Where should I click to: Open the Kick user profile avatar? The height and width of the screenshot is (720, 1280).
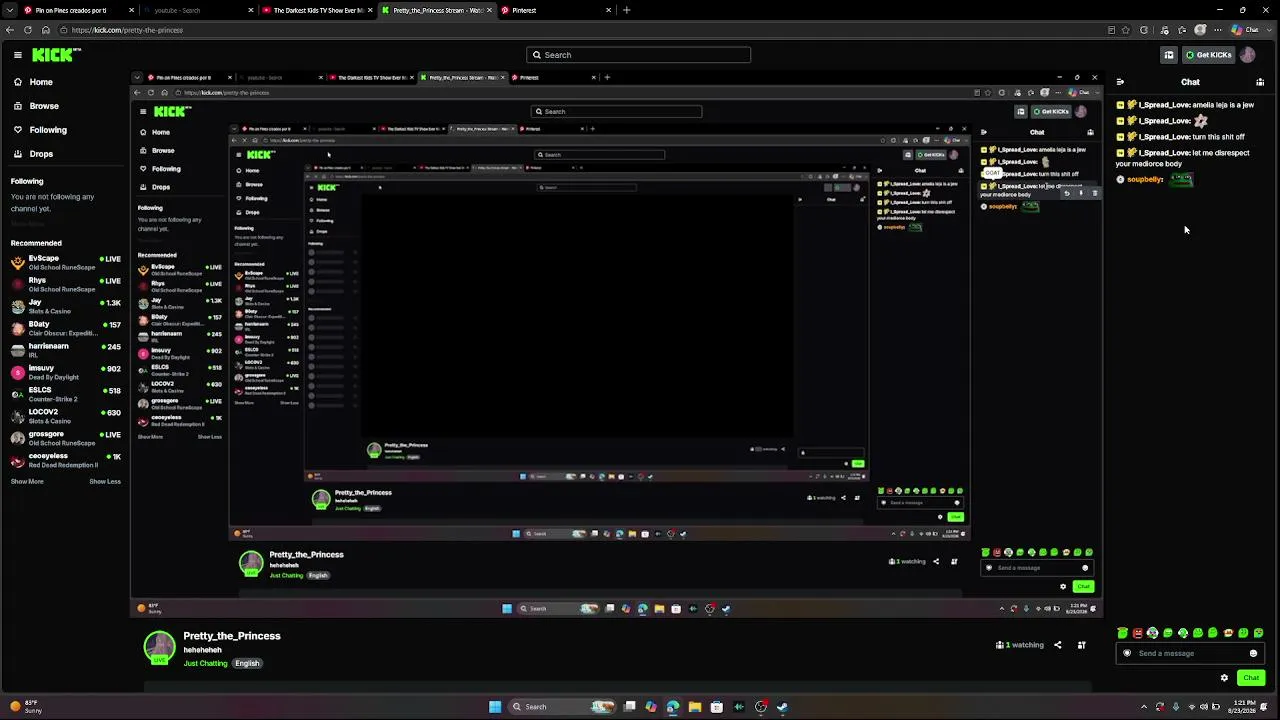coord(1247,55)
